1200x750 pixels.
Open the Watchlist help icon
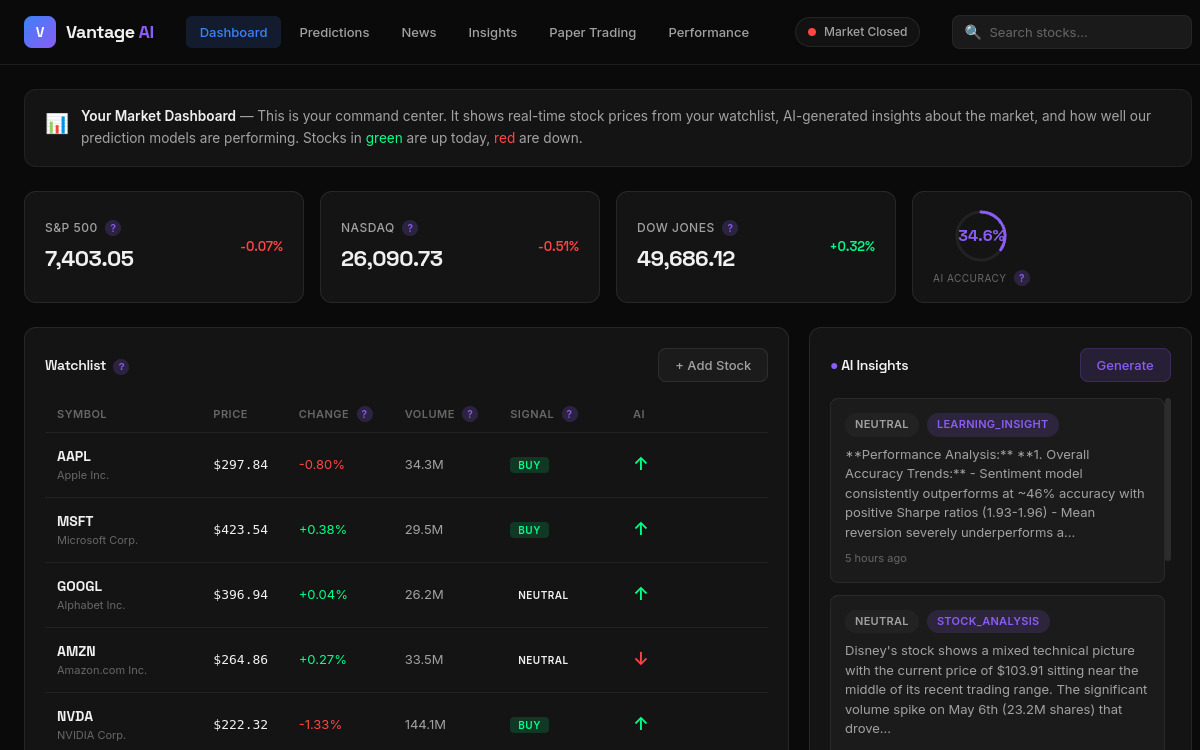(121, 367)
